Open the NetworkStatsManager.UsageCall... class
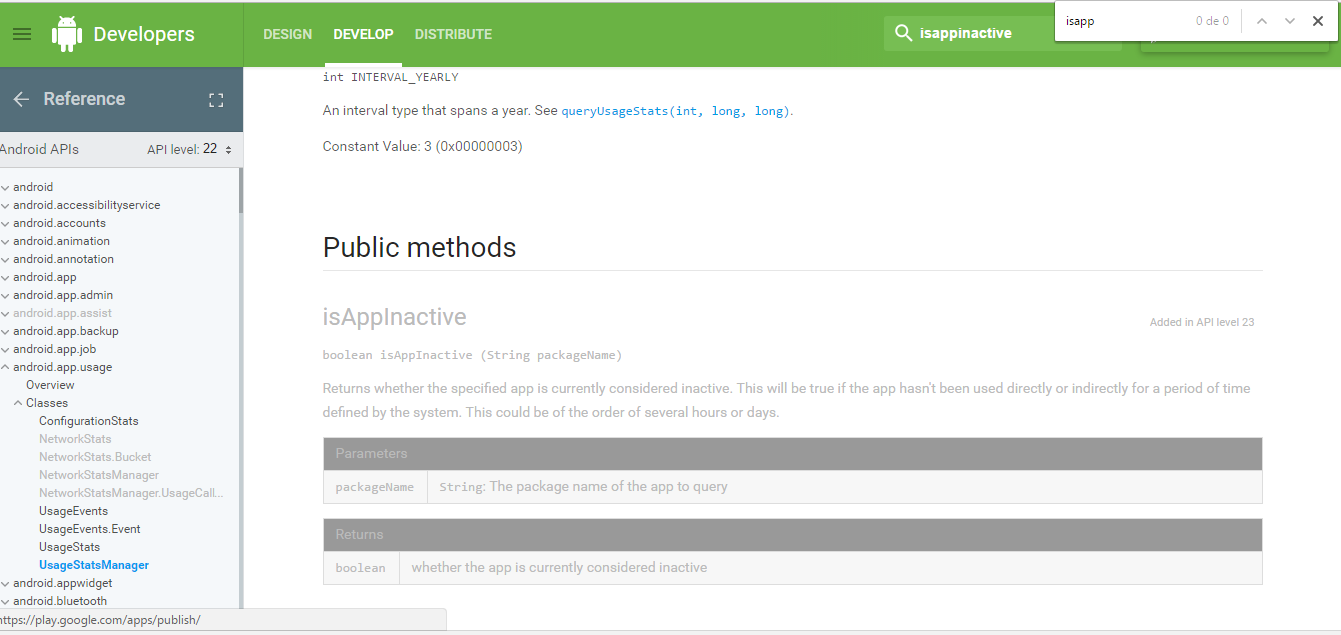Screen dimensions: 1341x635 131,493
